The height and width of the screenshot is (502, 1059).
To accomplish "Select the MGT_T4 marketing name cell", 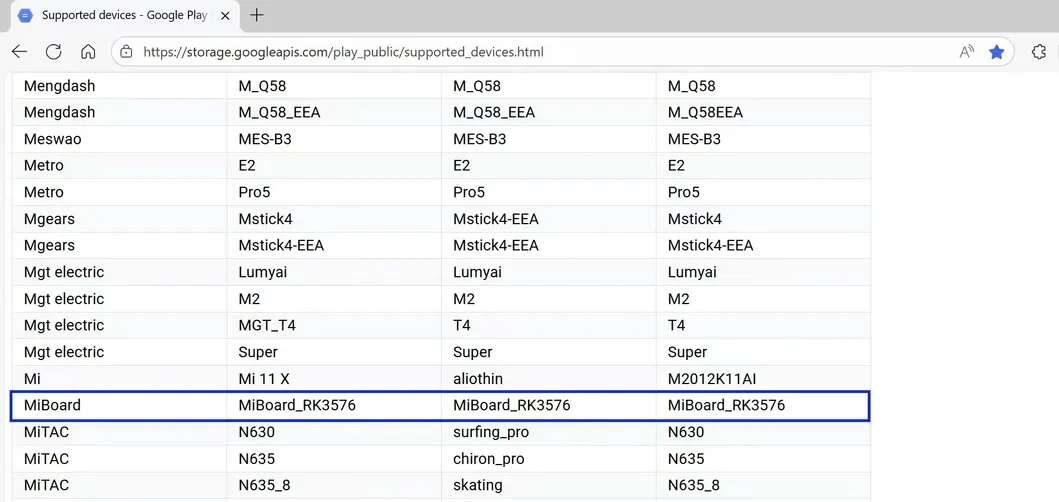I will point(267,325).
